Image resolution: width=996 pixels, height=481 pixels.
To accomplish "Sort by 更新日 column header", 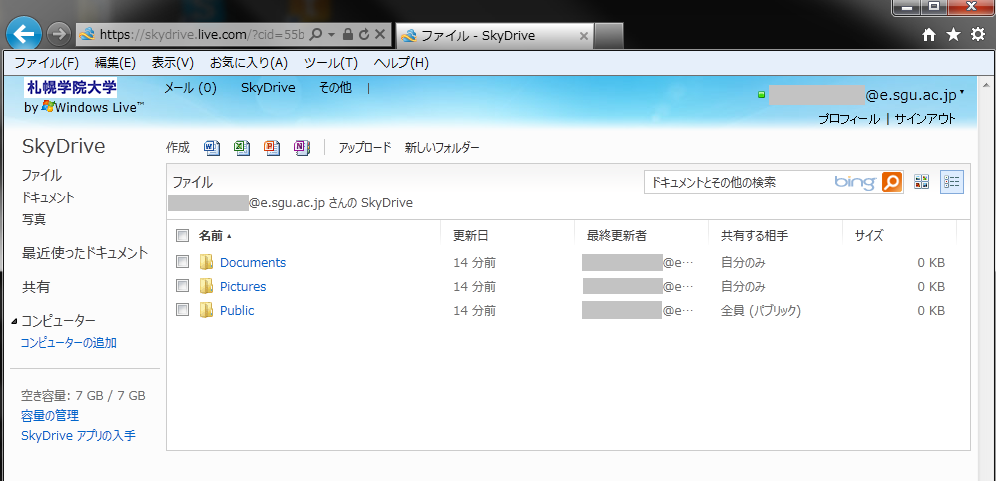I will pyautogui.click(x=471, y=236).
